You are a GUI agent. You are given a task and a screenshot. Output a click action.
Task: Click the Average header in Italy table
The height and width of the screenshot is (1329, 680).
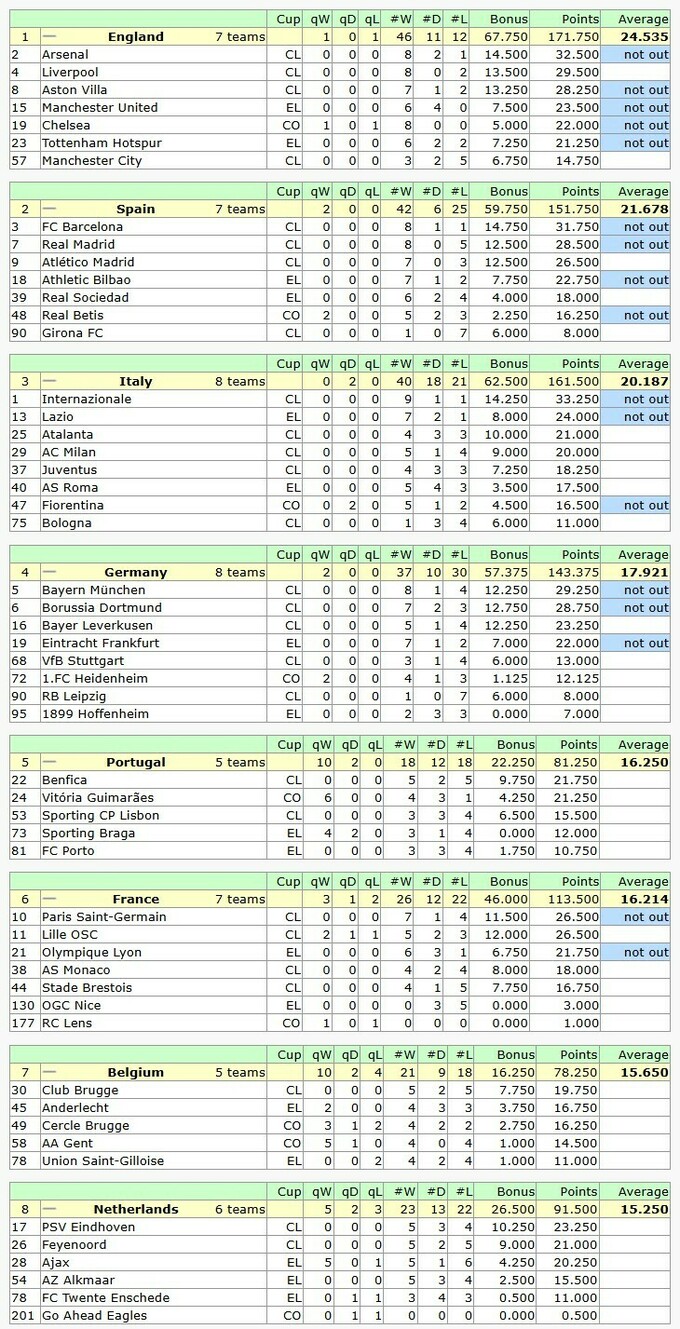(643, 364)
